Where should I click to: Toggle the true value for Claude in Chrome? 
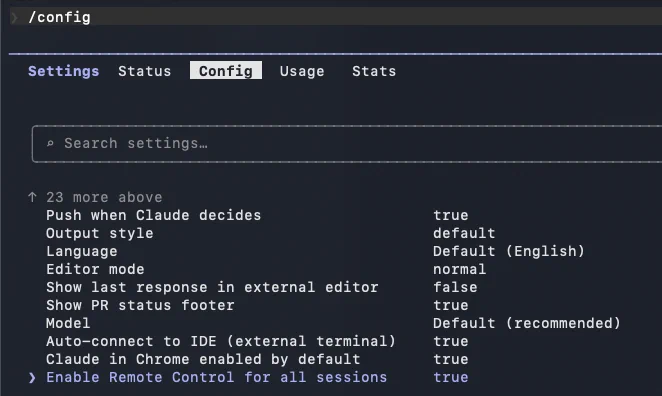coord(450,359)
